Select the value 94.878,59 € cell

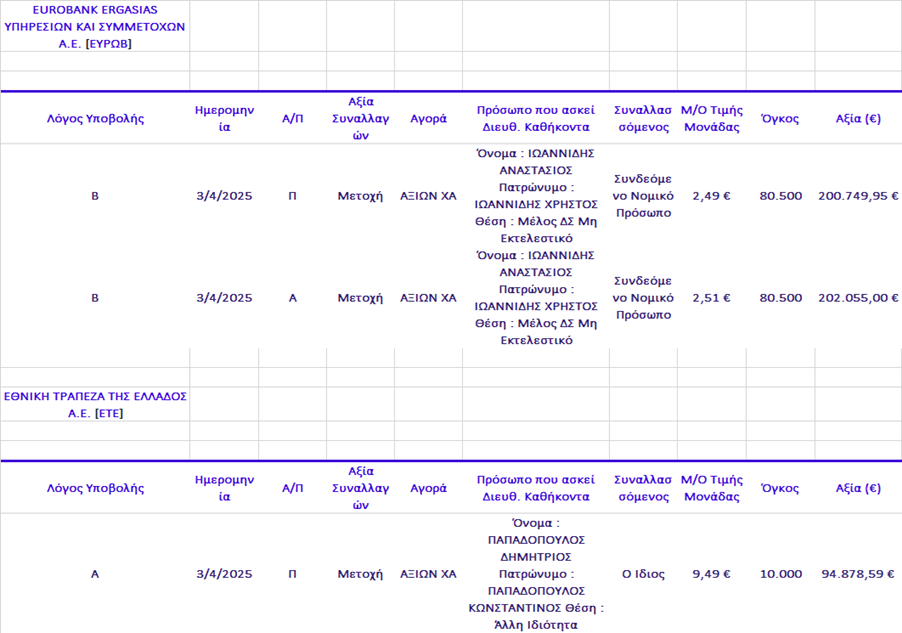[x=858, y=574]
